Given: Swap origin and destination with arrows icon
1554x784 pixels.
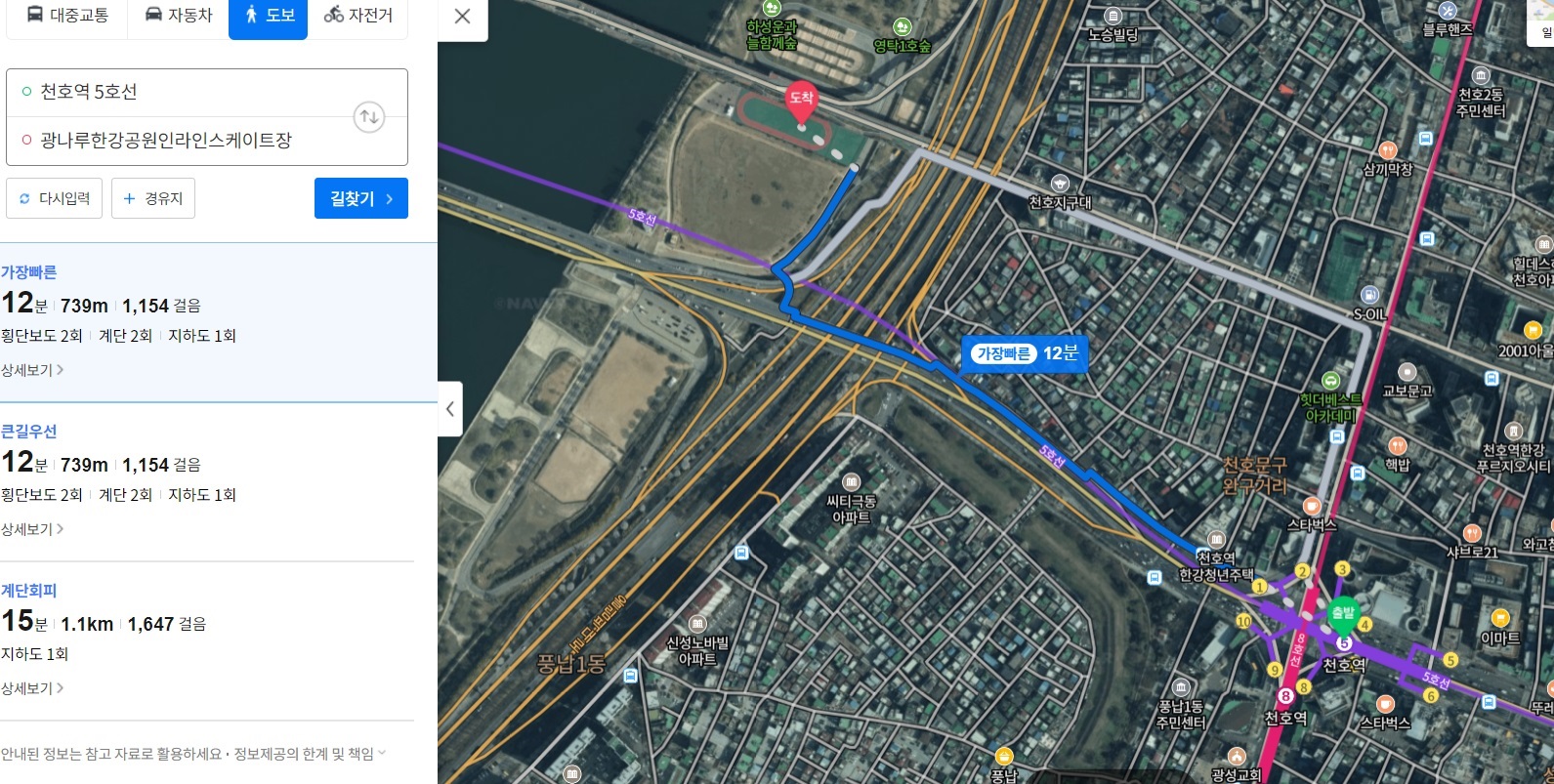Looking at the screenshot, I should click(x=369, y=117).
